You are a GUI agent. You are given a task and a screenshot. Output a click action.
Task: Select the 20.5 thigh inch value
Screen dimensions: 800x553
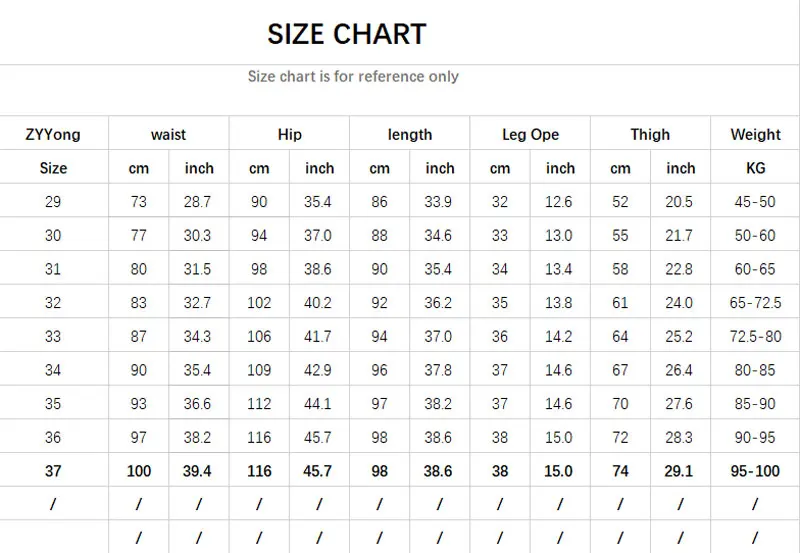pos(680,202)
